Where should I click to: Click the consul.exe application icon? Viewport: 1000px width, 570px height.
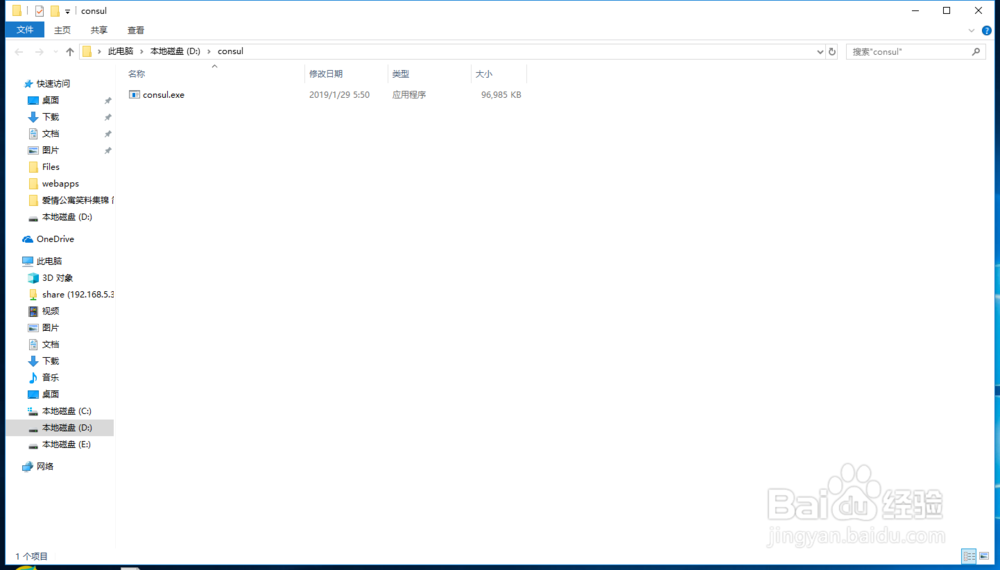[134, 94]
